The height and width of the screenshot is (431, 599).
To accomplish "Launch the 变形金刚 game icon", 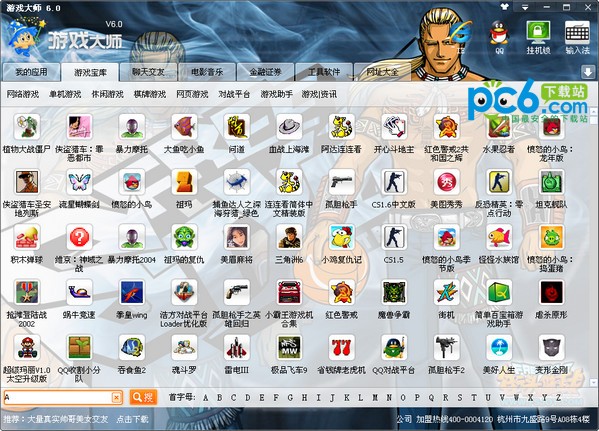I will (551, 348).
